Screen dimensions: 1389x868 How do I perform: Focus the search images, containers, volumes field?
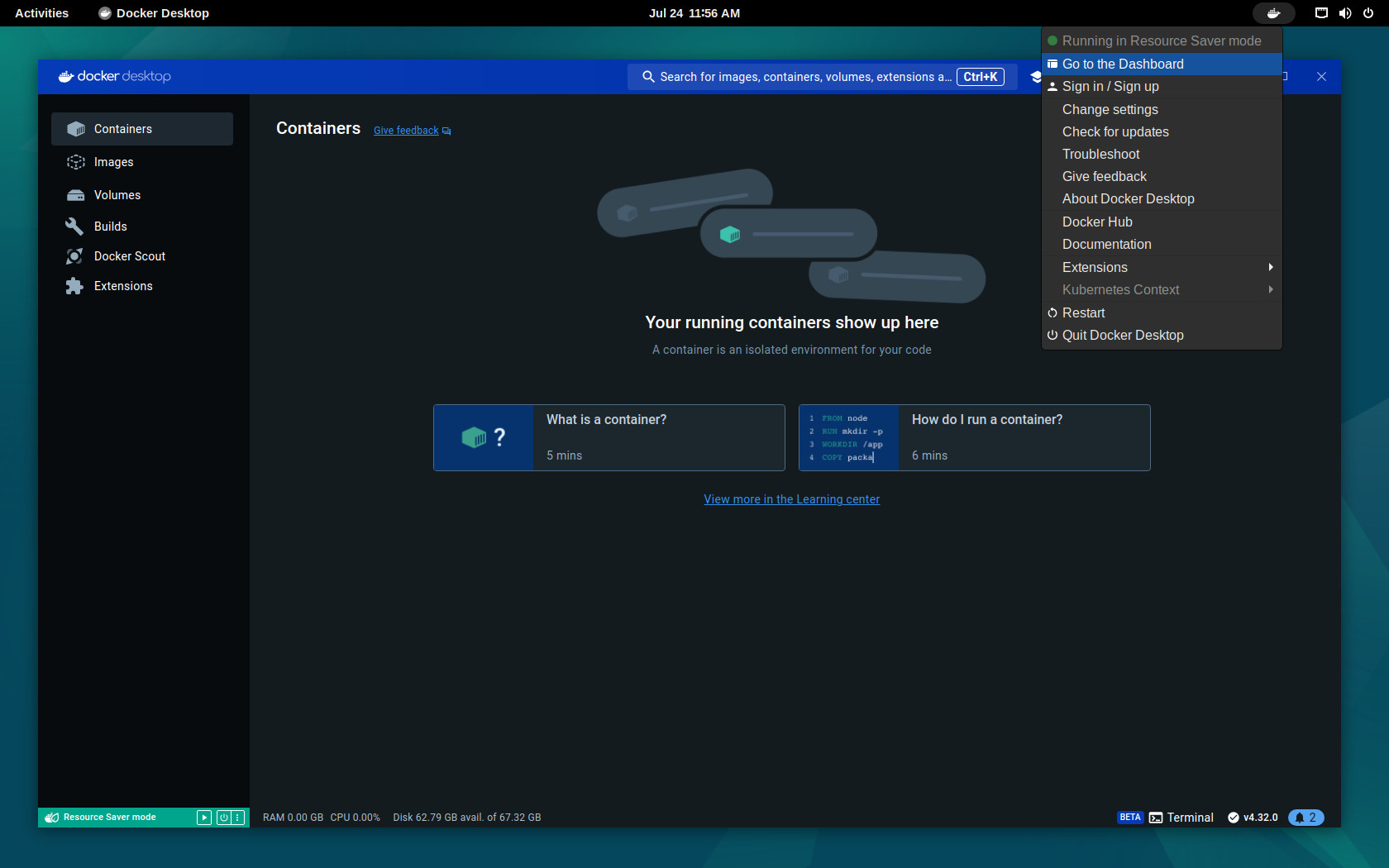823,77
